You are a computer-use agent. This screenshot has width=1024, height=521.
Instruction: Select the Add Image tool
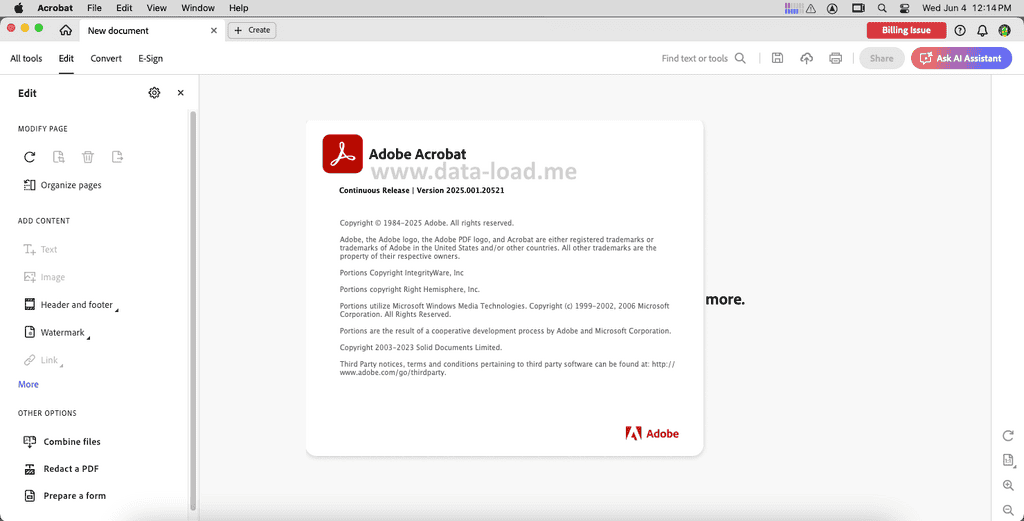pos(44,277)
